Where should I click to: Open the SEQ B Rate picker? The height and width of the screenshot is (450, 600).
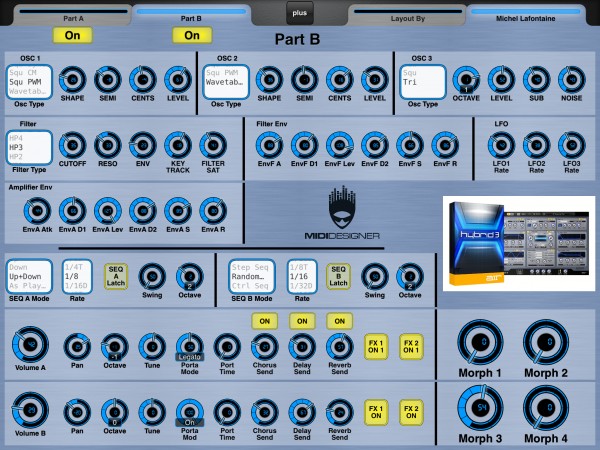click(x=302, y=277)
